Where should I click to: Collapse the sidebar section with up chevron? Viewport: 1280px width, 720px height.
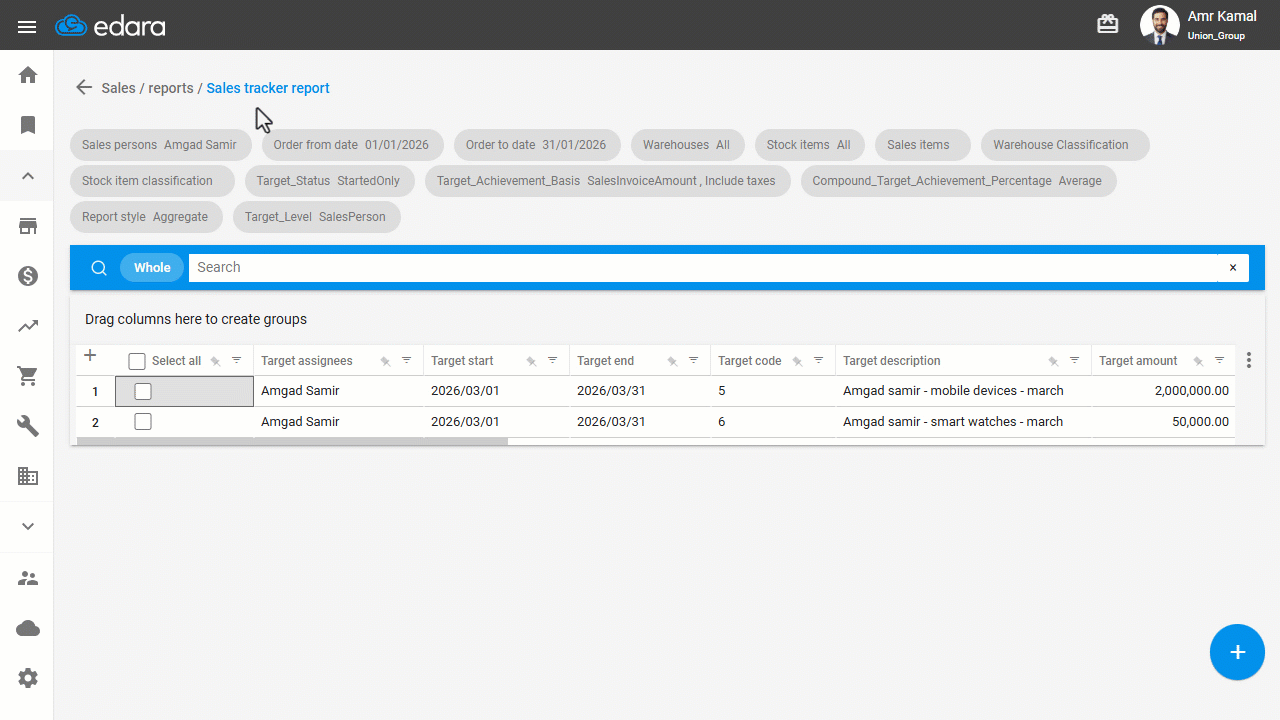click(x=28, y=176)
